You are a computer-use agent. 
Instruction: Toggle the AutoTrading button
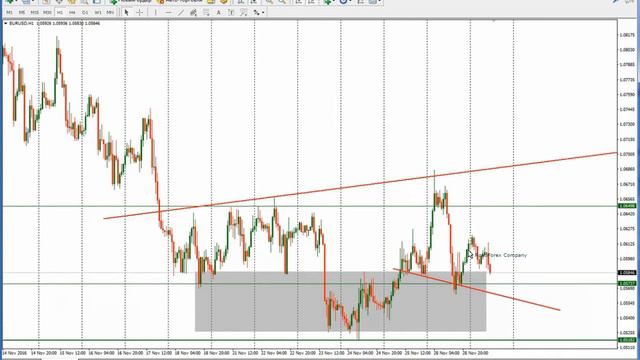click(x=181, y=2)
